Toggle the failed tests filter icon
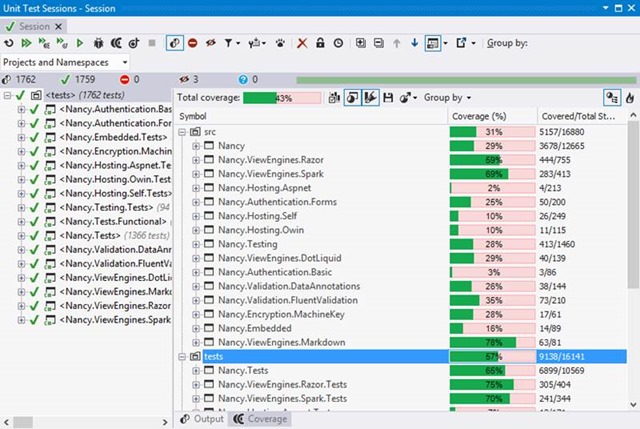Image resolution: width=640 pixels, height=429 pixels. tap(193, 43)
